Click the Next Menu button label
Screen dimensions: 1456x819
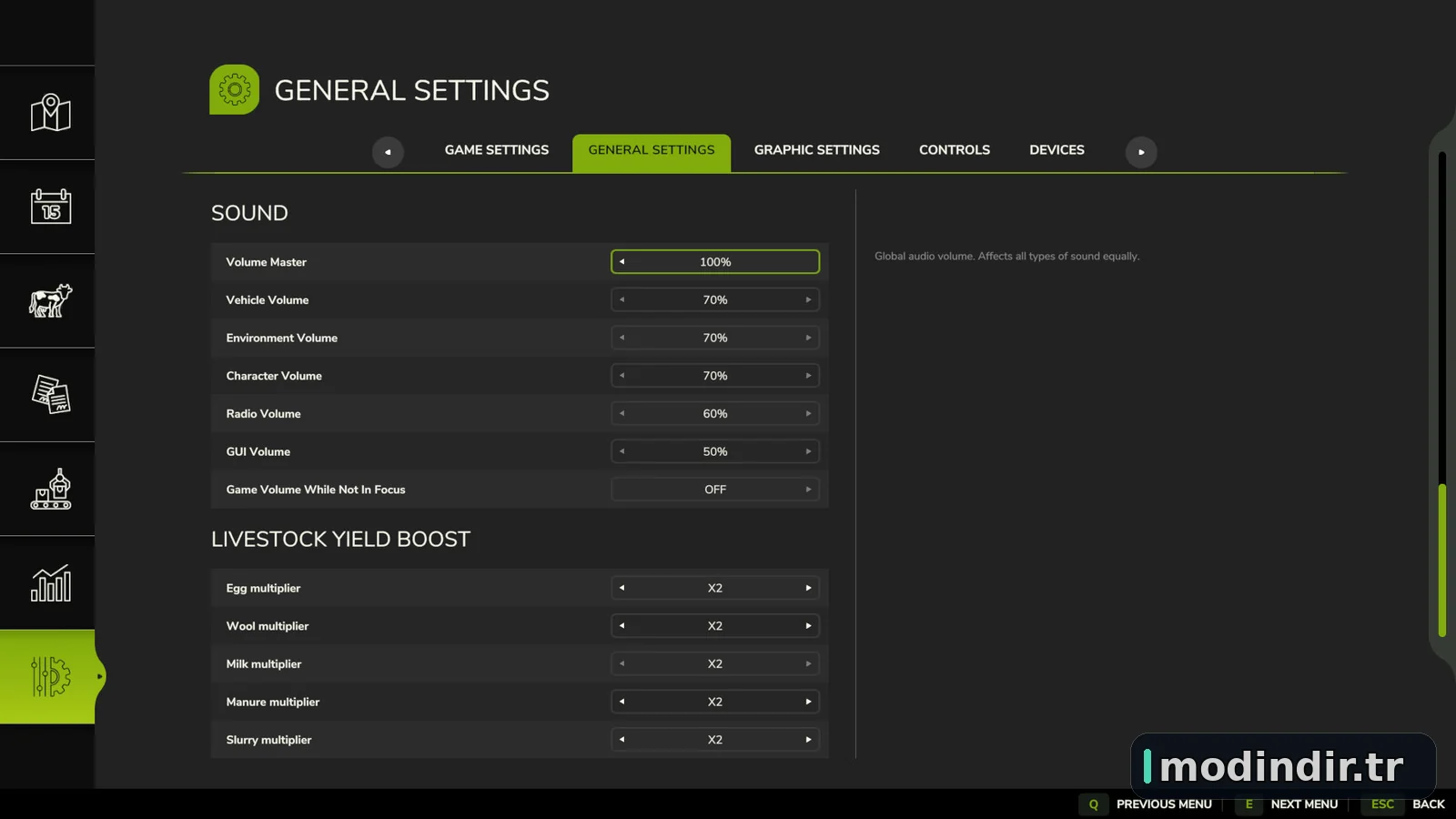tap(1304, 804)
